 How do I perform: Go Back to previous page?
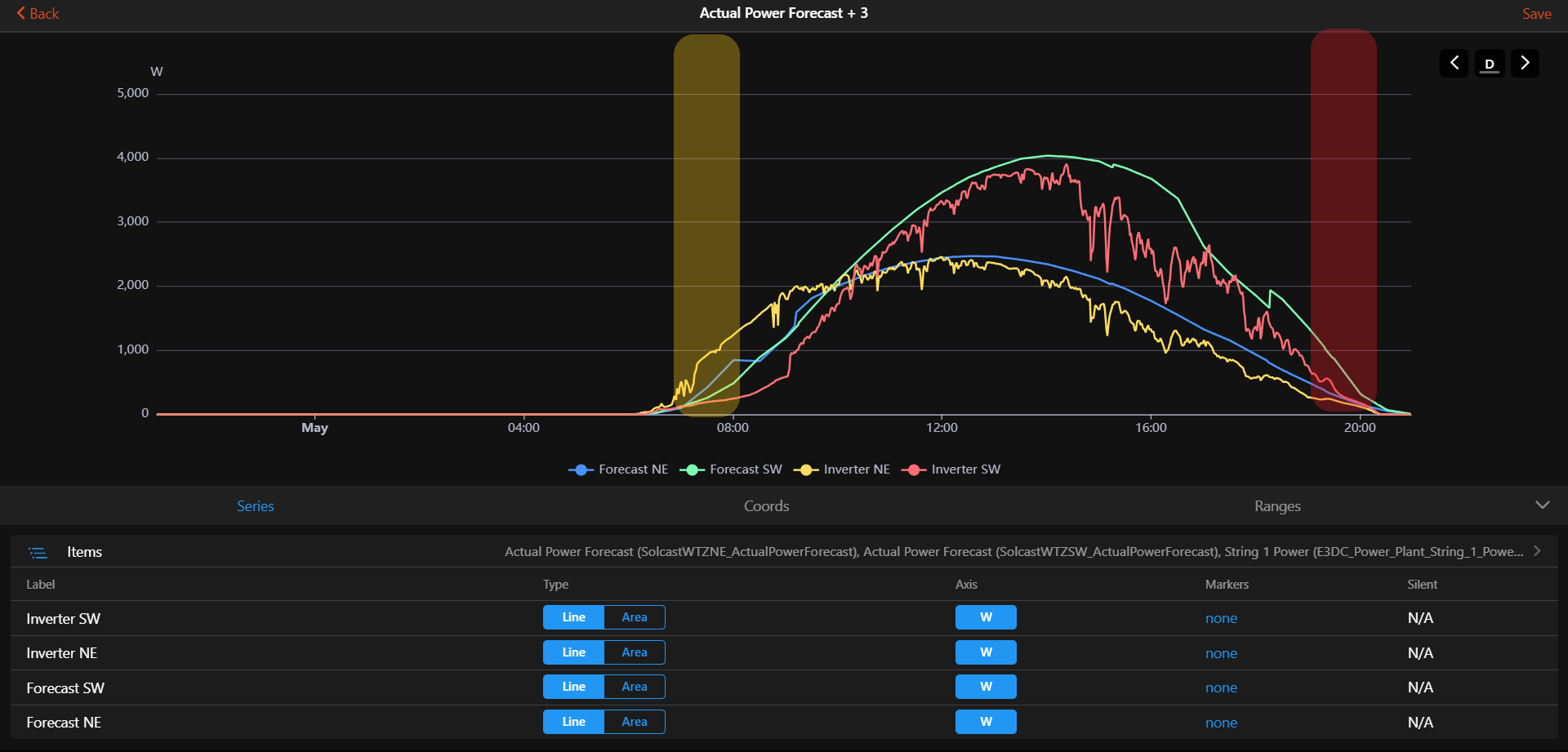coord(38,14)
